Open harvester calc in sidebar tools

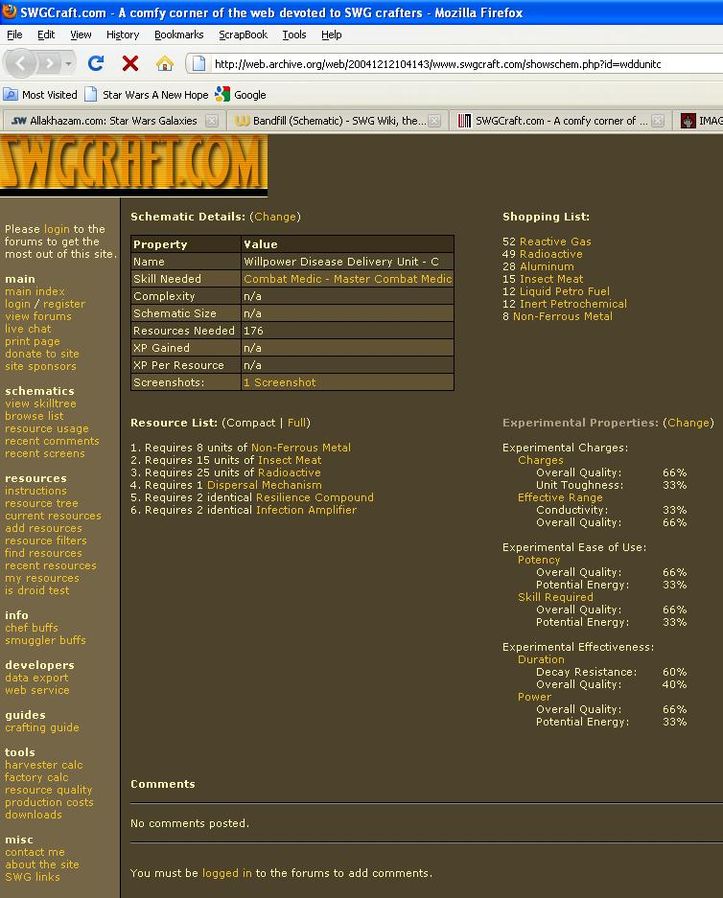point(43,765)
